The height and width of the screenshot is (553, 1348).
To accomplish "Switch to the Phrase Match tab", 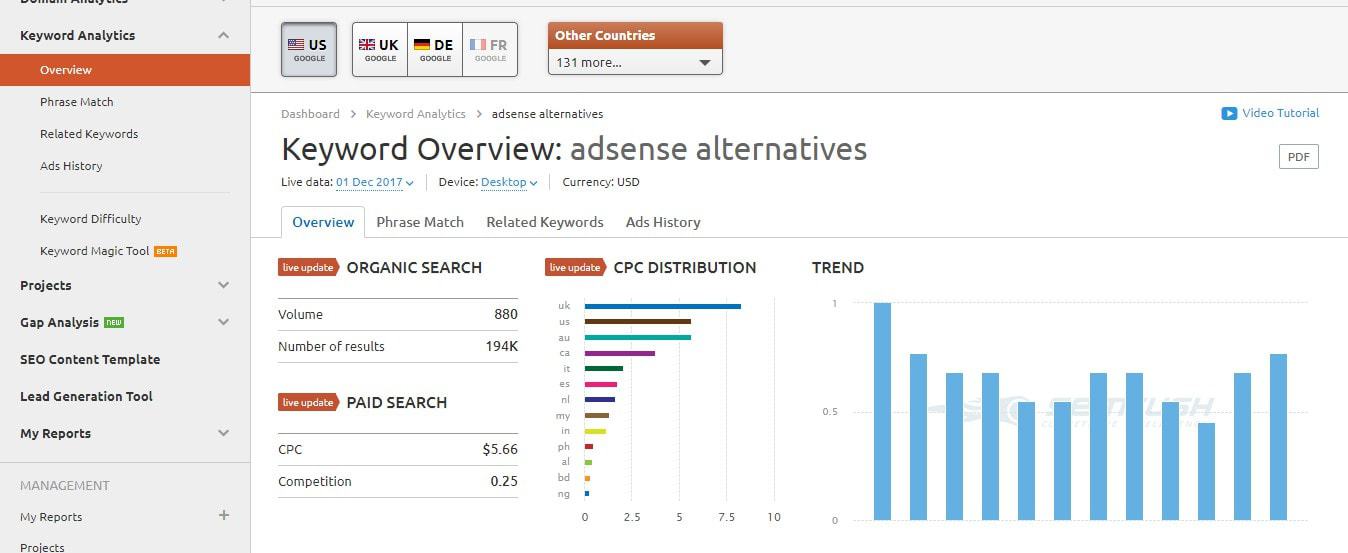I will 420,222.
